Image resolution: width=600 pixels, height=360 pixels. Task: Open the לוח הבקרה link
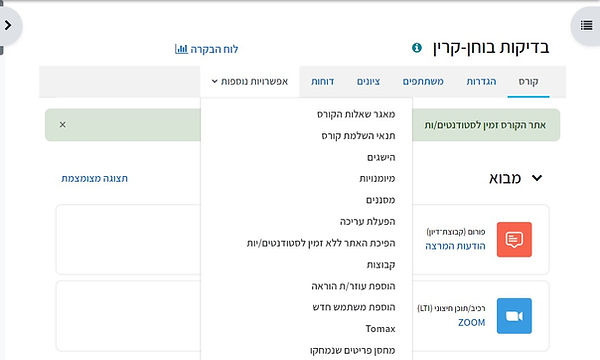pyautogui.click(x=214, y=49)
